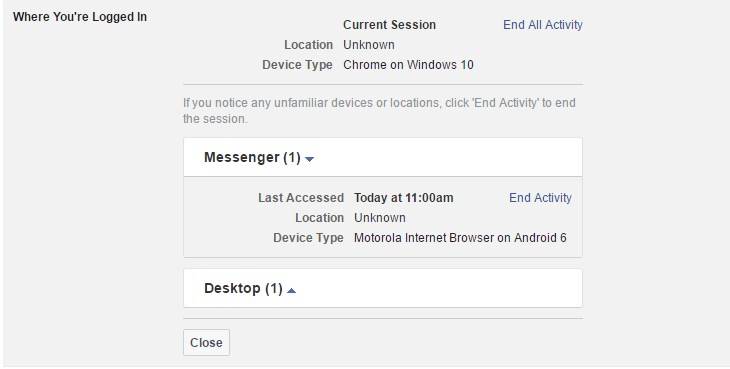Viewport: 730px width, 369px height.
Task: Select Motorola Internet Browser on Android 6 text
Action: coord(460,238)
